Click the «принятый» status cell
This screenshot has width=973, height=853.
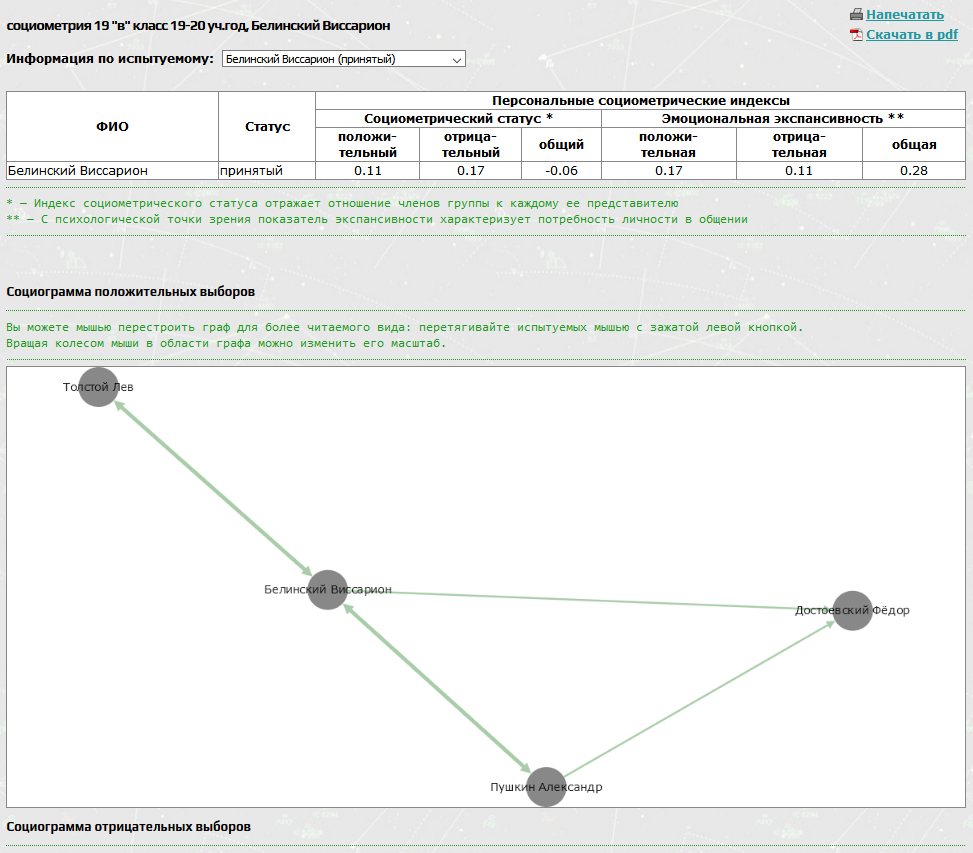[252, 171]
